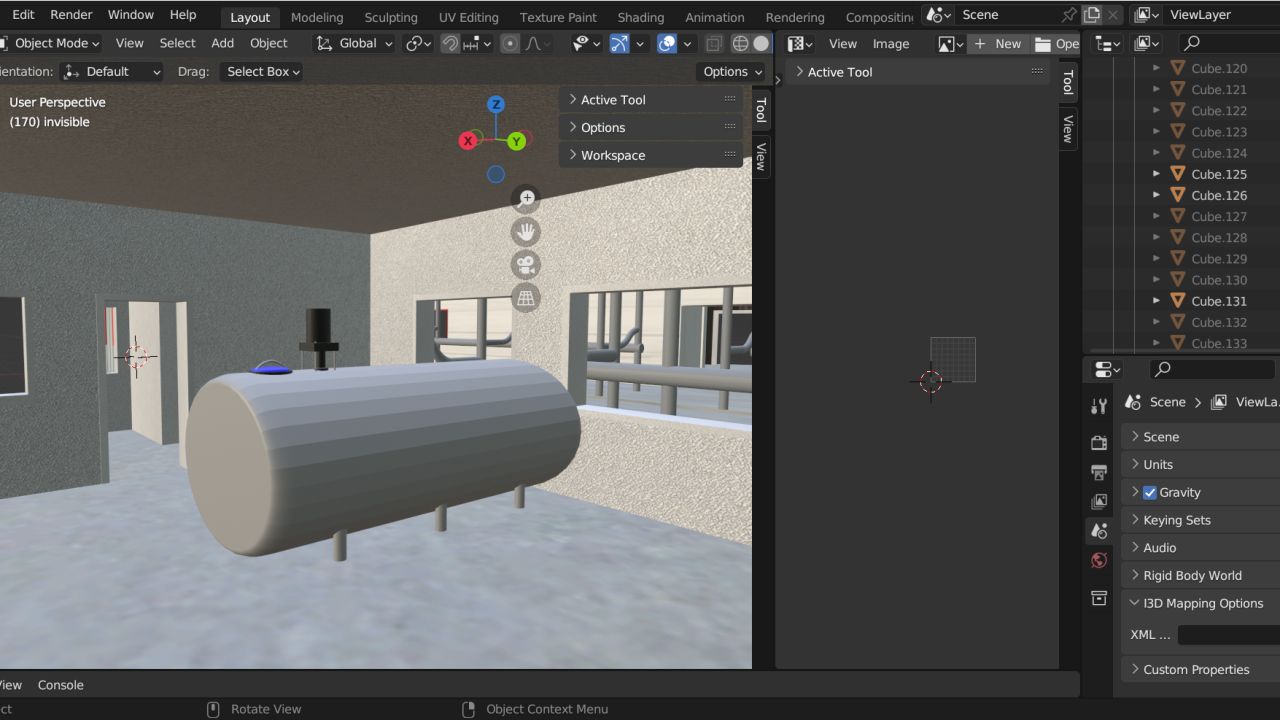Click the new scene icon in topbar
1280x720 pixels.
(1092, 15)
